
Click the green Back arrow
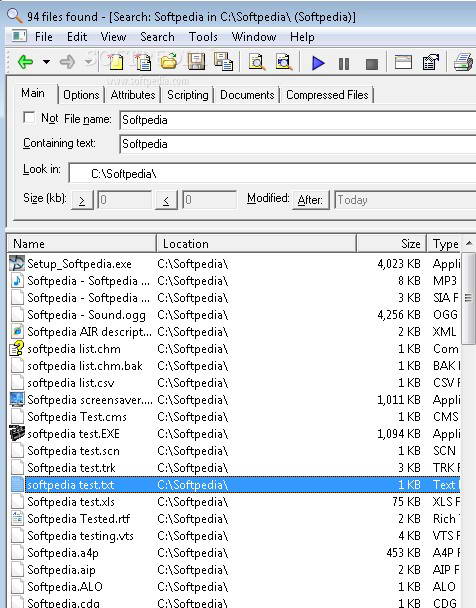(x=25, y=62)
